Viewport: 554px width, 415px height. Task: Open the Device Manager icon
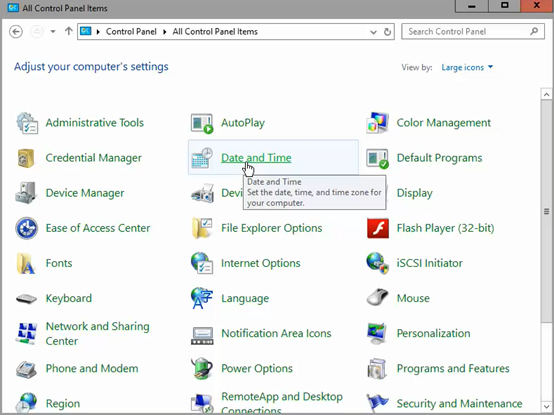point(26,193)
